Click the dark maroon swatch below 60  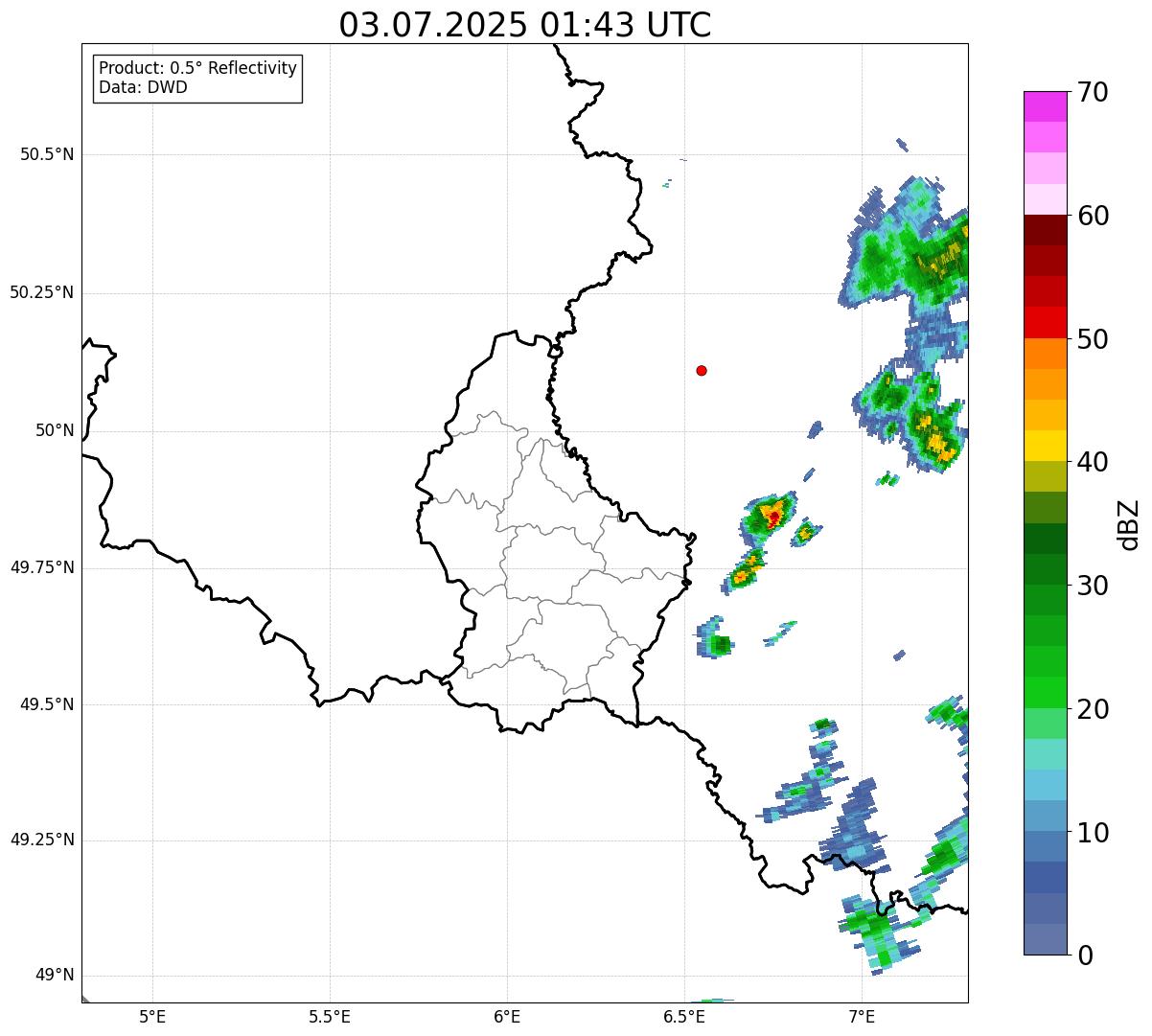point(1046,230)
